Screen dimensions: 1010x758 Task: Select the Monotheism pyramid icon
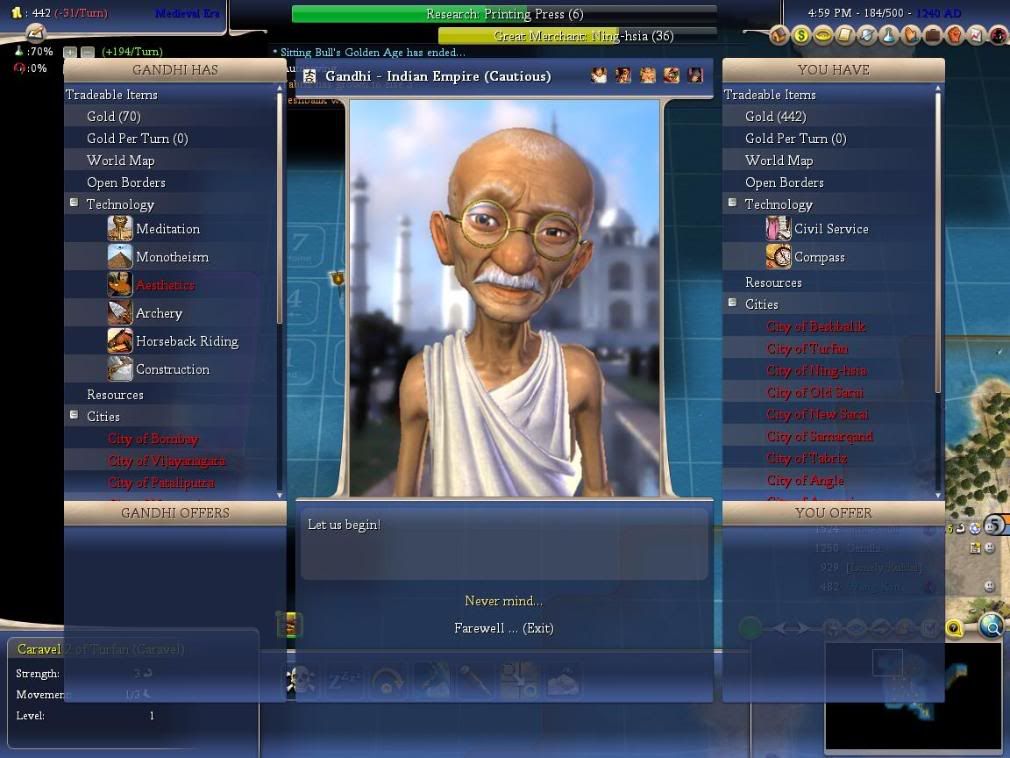coord(120,257)
